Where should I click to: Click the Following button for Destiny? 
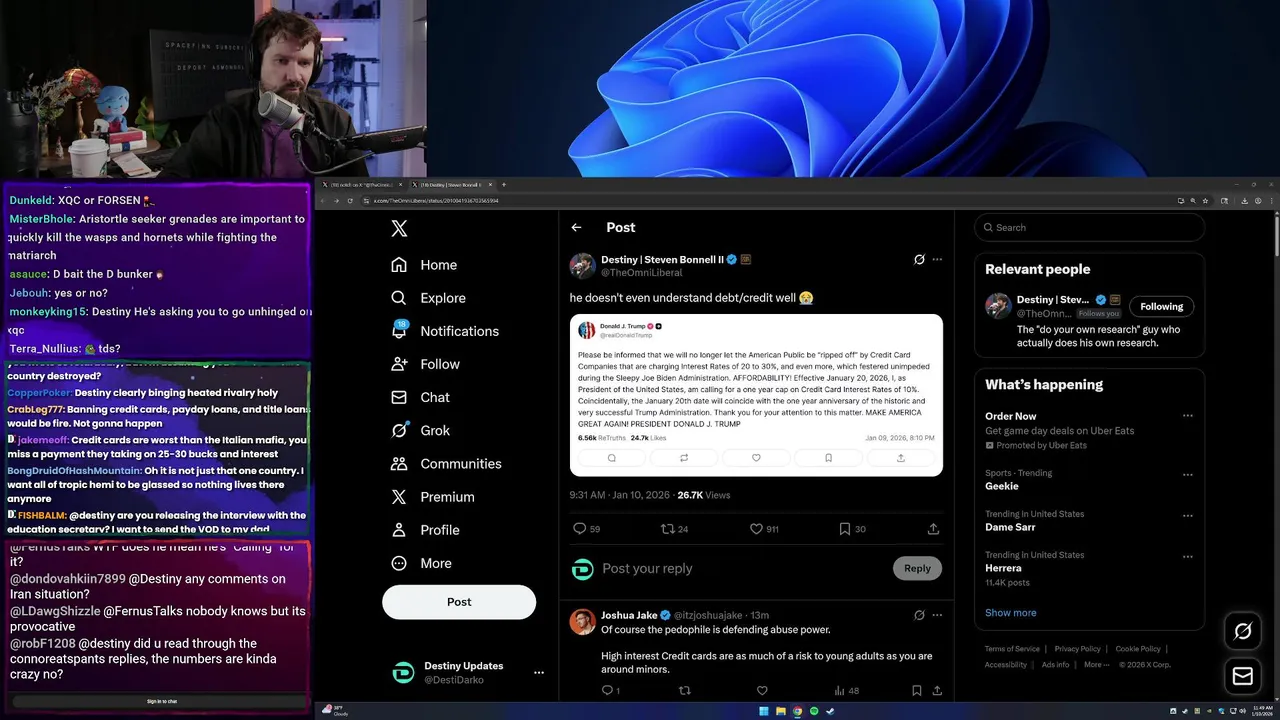(1162, 307)
